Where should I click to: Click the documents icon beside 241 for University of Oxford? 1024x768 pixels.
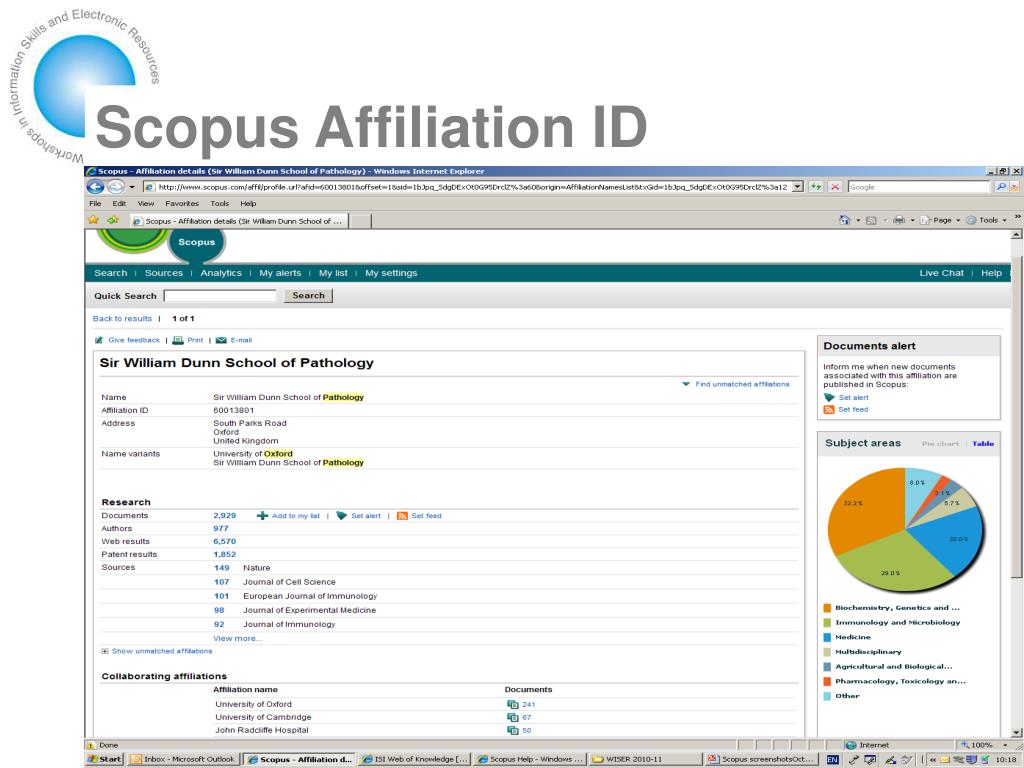point(513,705)
